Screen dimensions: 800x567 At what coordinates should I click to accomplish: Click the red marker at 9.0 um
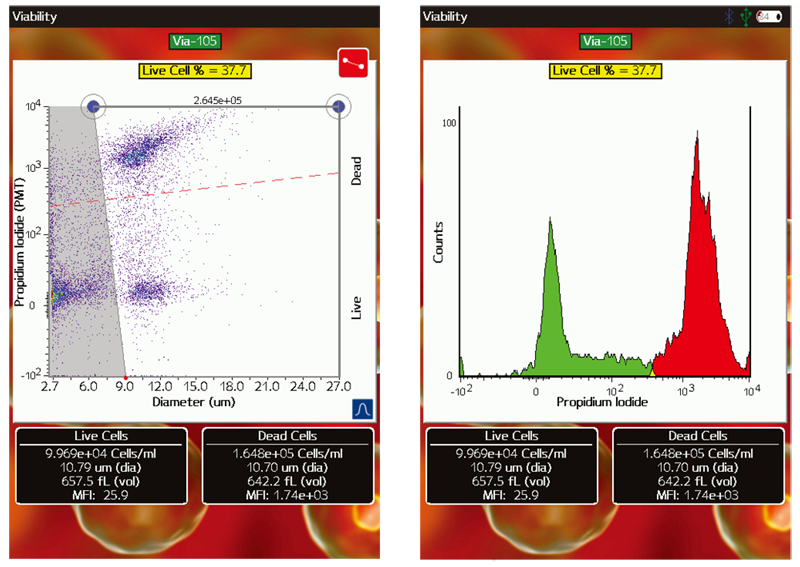tap(126, 378)
